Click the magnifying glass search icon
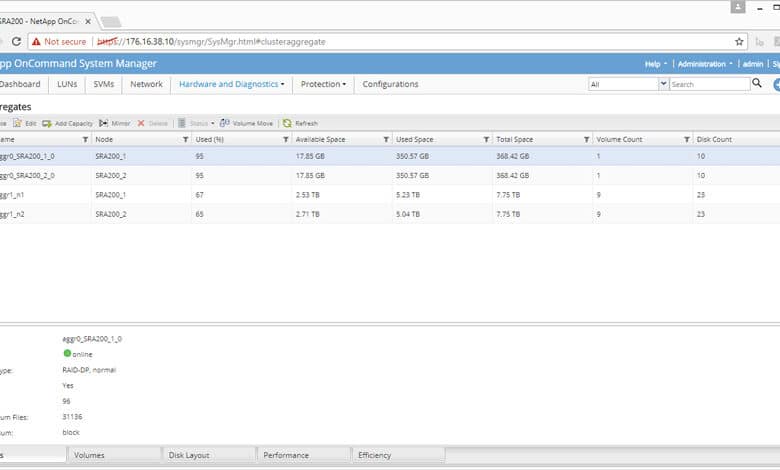Screen dimensions: 780x470 757,83
